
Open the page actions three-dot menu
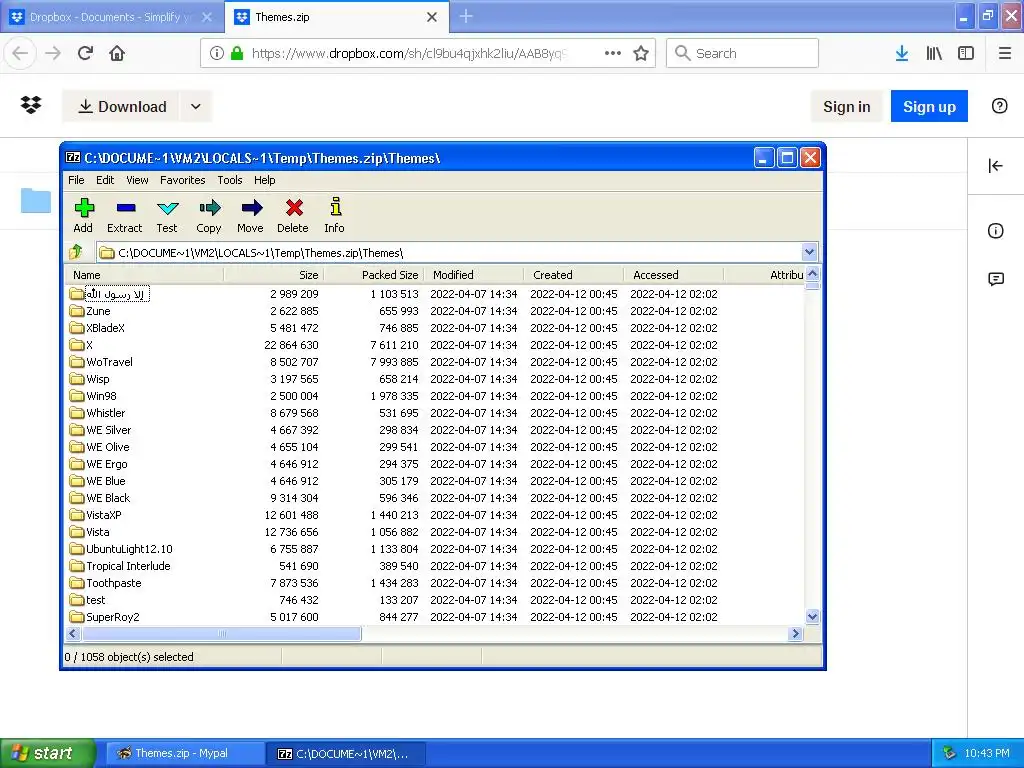(x=613, y=53)
